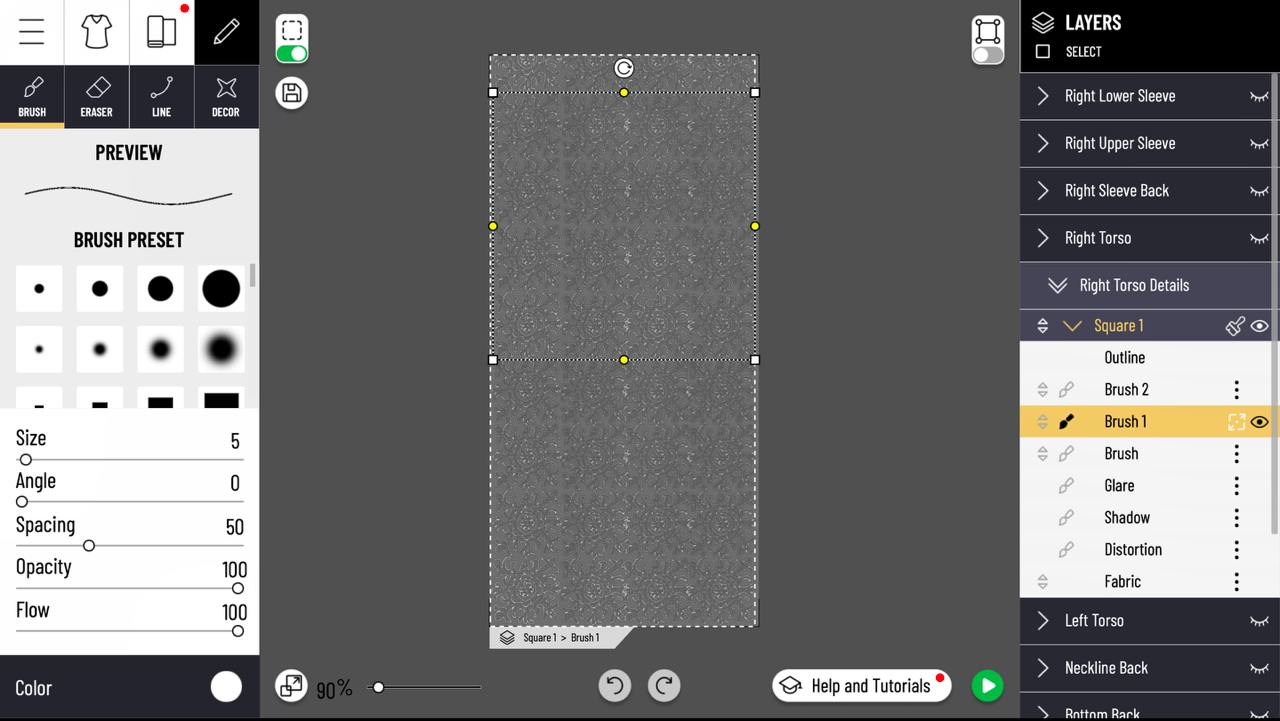
Task: Expand the Right Torso group
Action: tap(1043, 238)
